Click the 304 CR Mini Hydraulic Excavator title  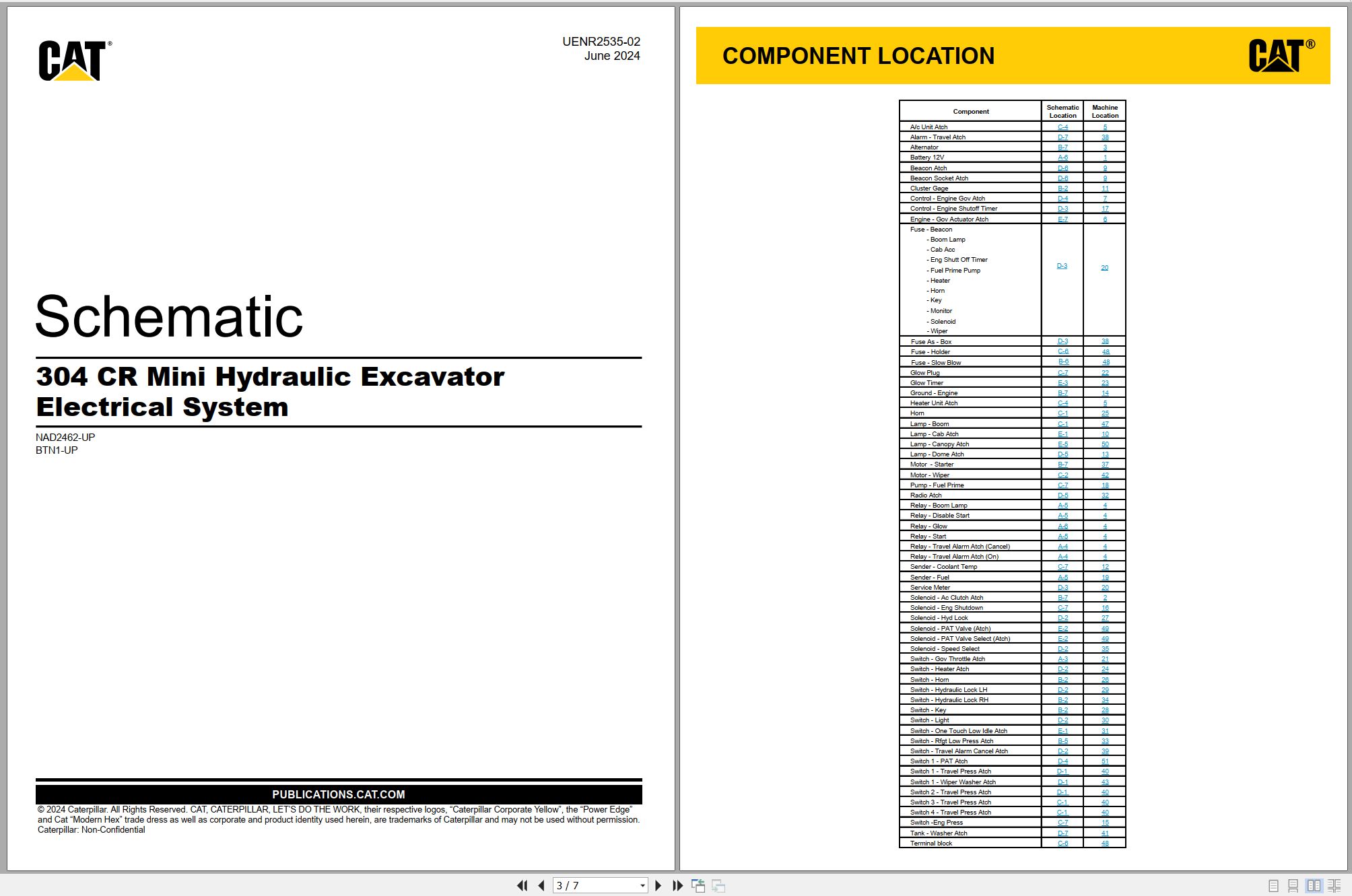(x=270, y=376)
